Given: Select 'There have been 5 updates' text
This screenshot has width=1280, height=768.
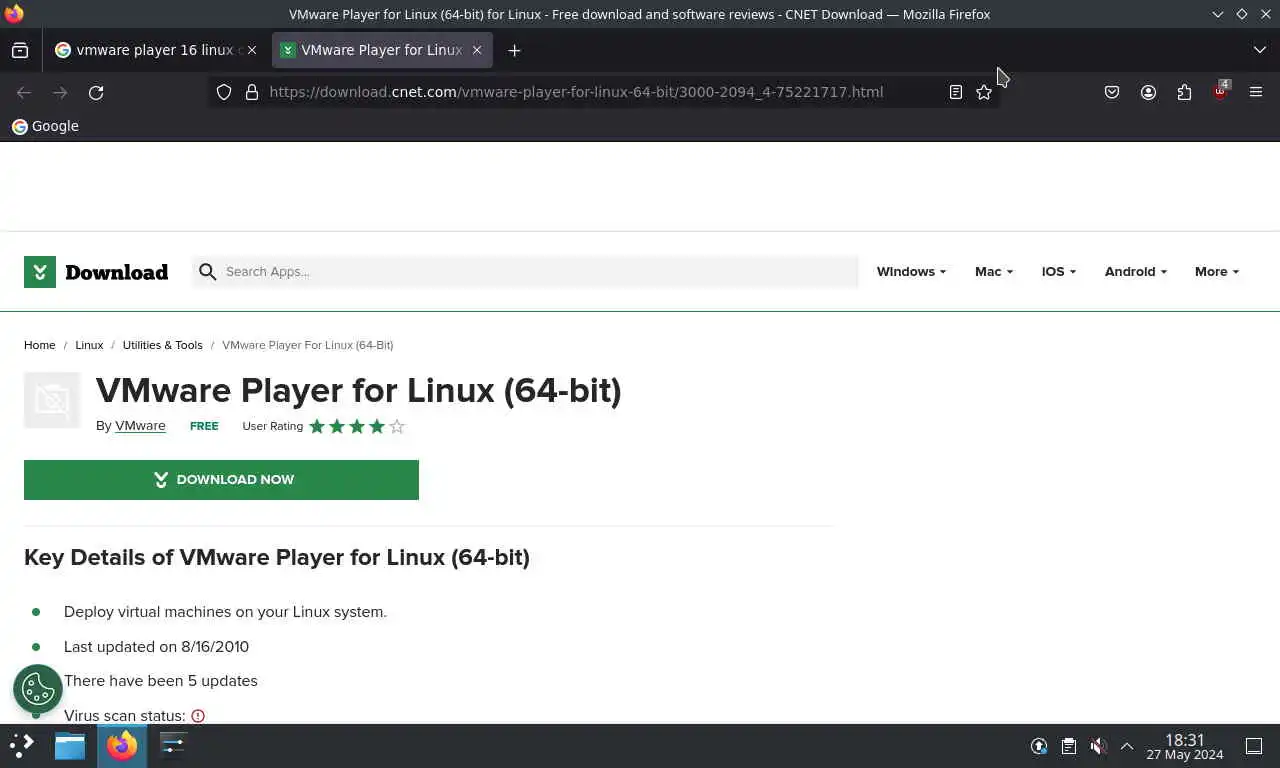Looking at the screenshot, I should pyautogui.click(x=161, y=681).
